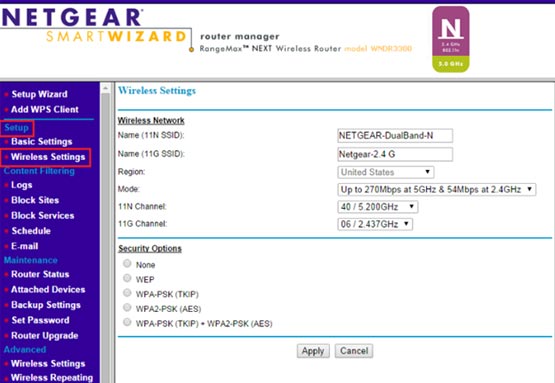
Task: Click the Security Options heading
Action: pyautogui.click(x=150, y=248)
